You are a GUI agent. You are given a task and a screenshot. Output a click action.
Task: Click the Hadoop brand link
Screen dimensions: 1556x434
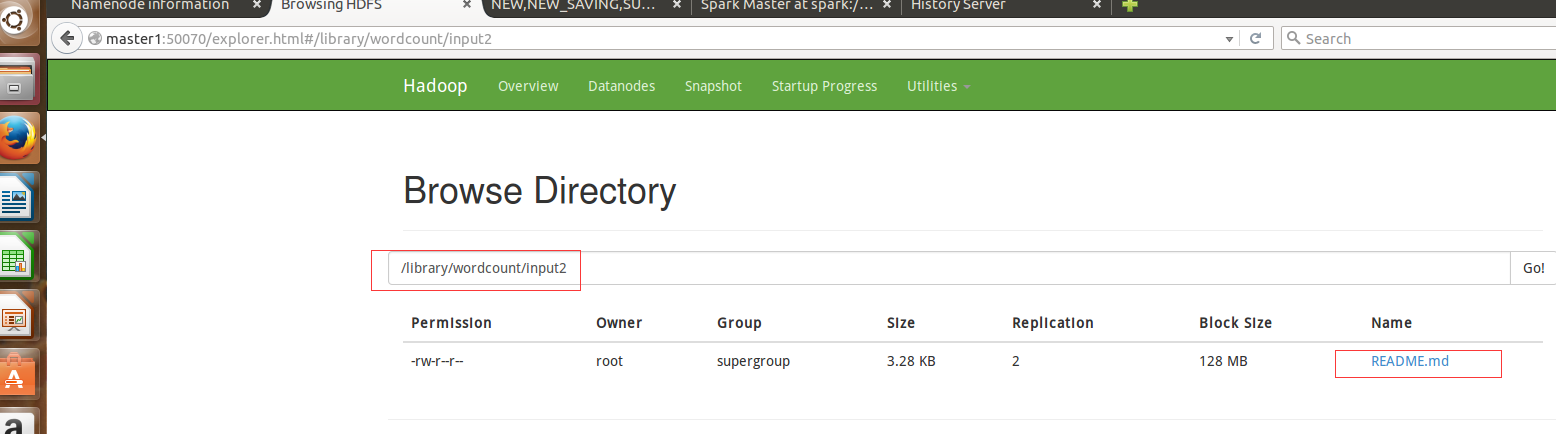435,86
